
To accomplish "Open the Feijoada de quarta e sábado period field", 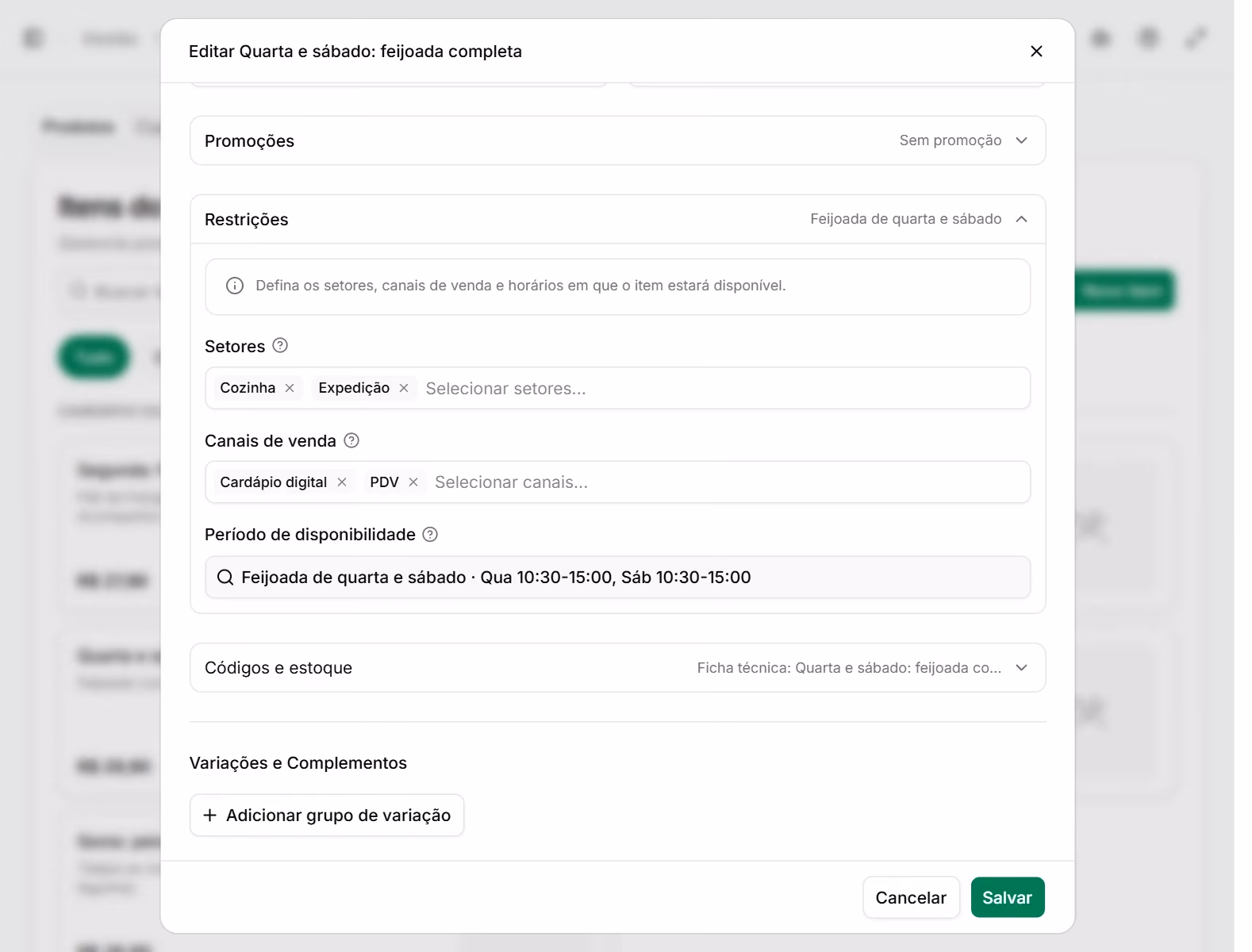I will coord(617,578).
